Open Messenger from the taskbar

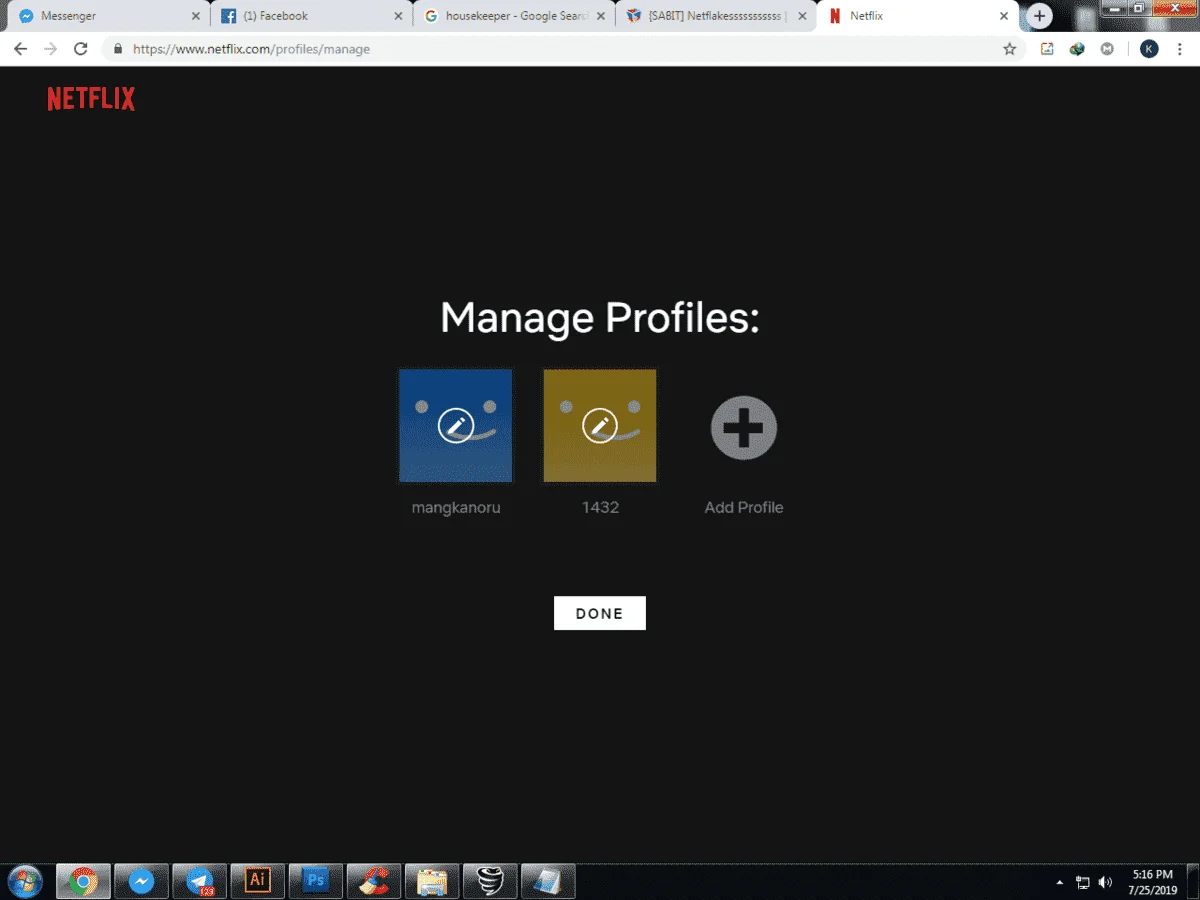click(x=141, y=881)
